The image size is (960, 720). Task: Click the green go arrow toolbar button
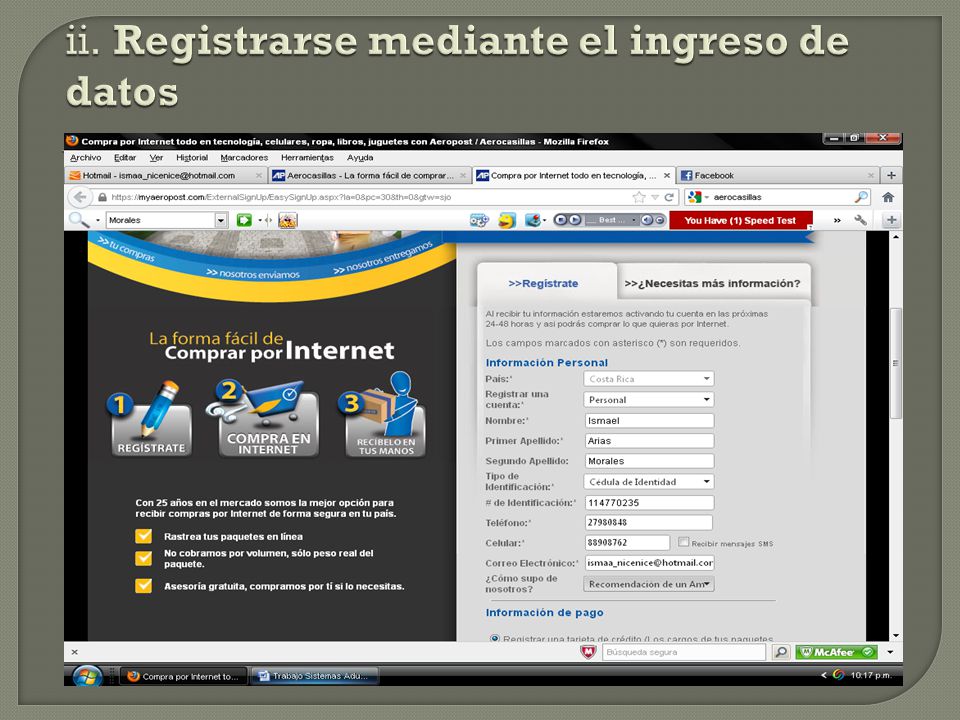click(244, 220)
